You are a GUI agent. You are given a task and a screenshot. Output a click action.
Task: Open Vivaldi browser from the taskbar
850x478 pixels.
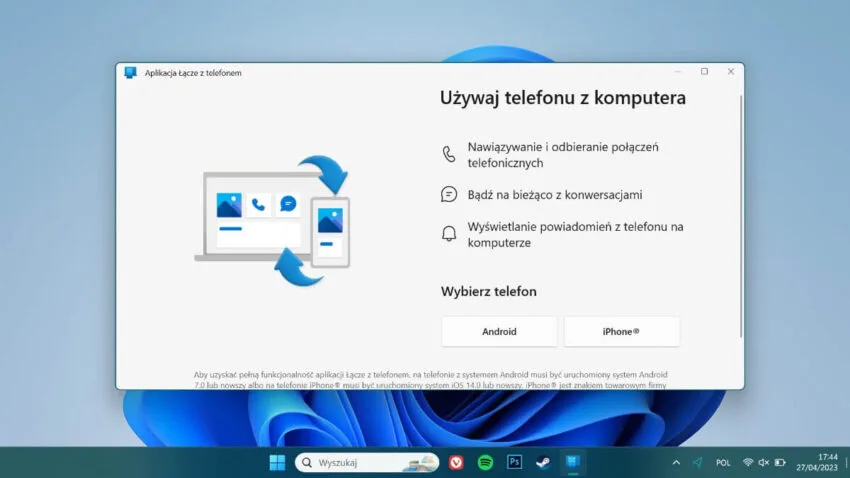pyautogui.click(x=456, y=462)
